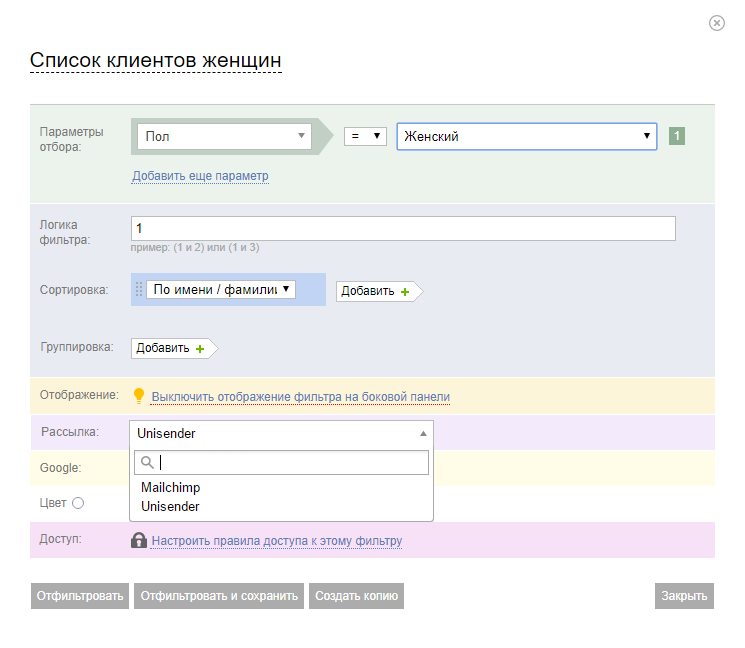Open the Пол parameter dropdown
Screen dimensions: 745x648
pyautogui.click(x=224, y=136)
